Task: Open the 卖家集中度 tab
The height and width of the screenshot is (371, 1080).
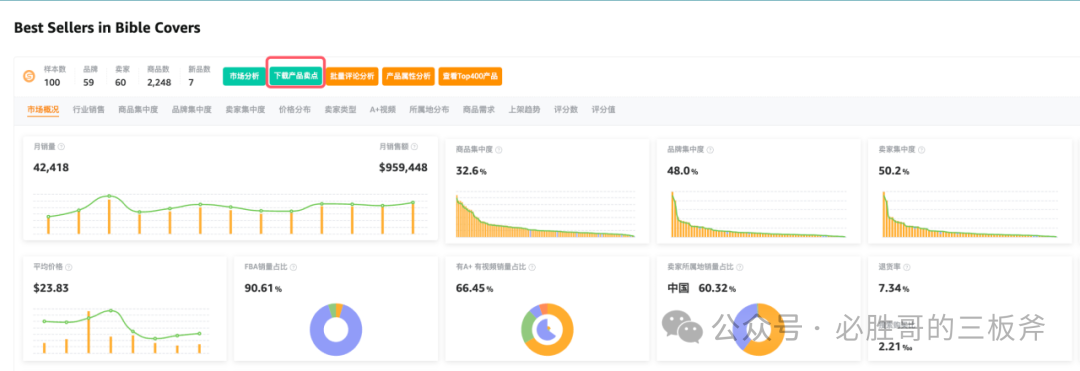Action: 245,109
